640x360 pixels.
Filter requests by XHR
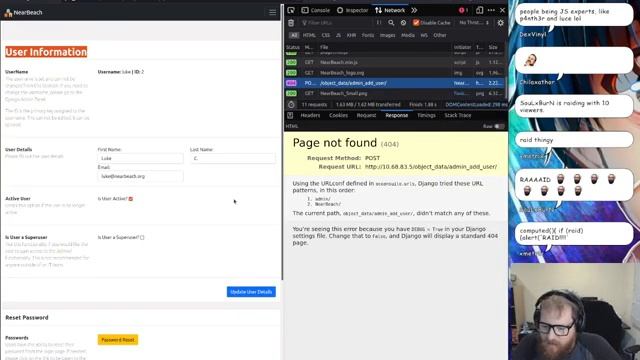(351, 36)
